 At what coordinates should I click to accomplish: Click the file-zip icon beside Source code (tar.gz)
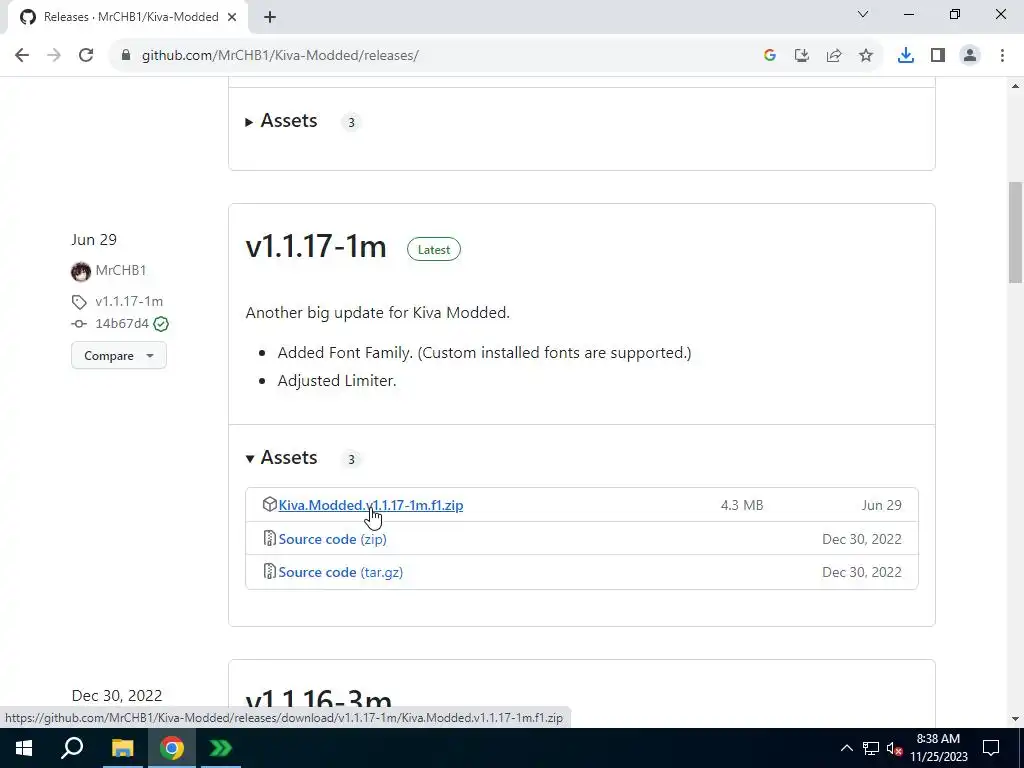pos(269,571)
